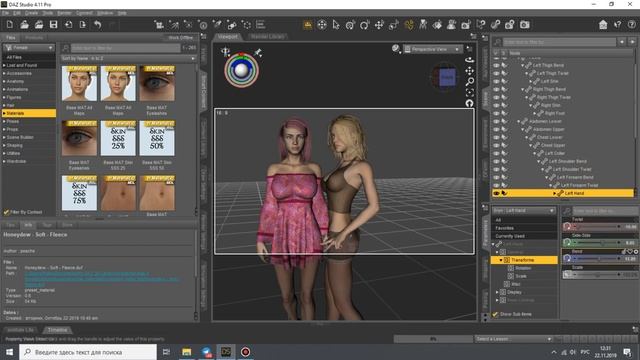Image resolution: width=640 pixels, height=360 pixels.
Task: Click the view cube in viewport
Action: coord(447,77)
